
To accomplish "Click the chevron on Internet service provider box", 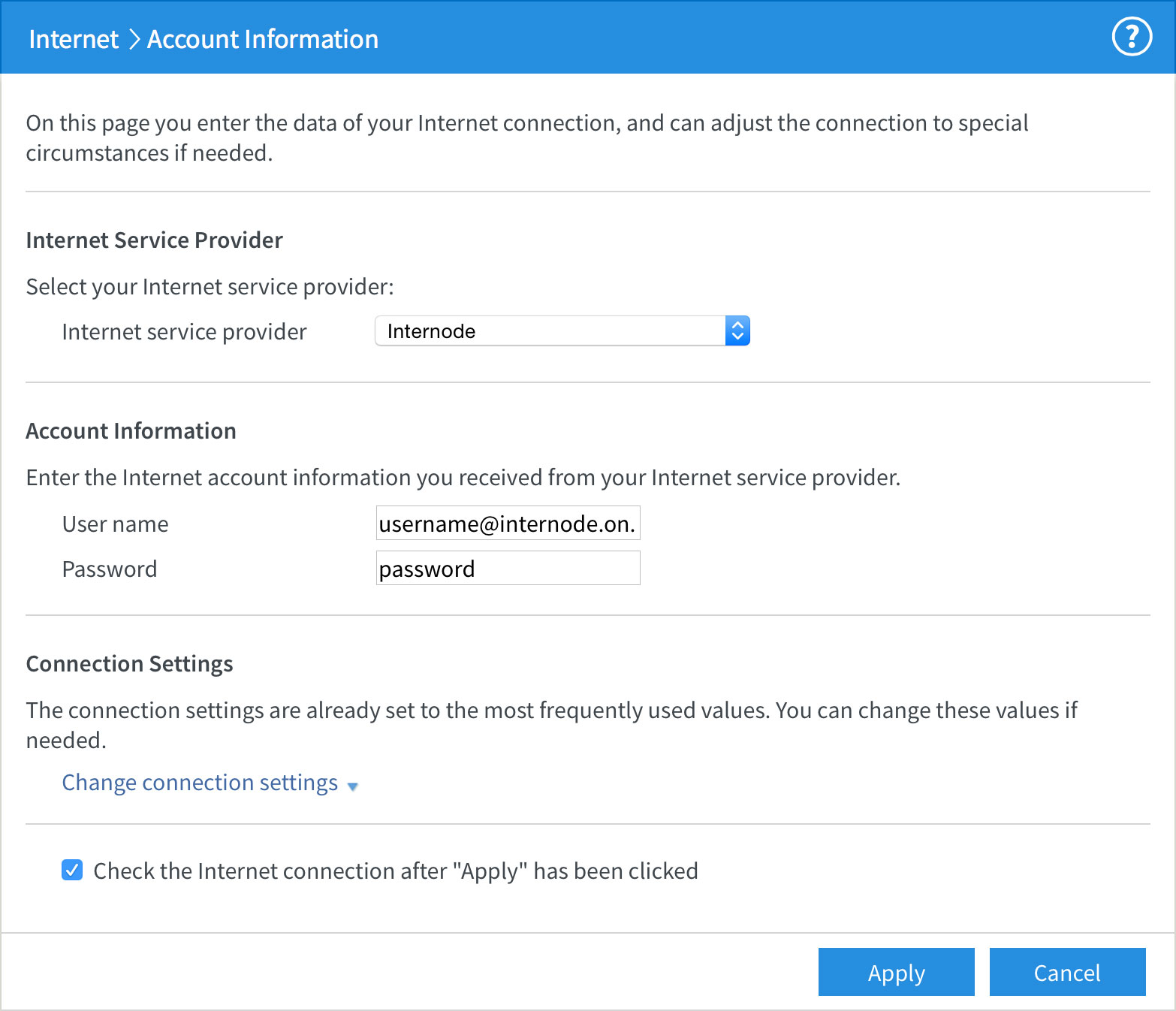I will (x=737, y=330).
